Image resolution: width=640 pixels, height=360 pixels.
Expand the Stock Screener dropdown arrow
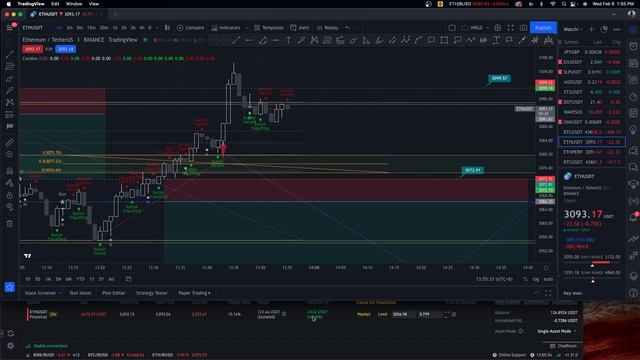point(60,293)
